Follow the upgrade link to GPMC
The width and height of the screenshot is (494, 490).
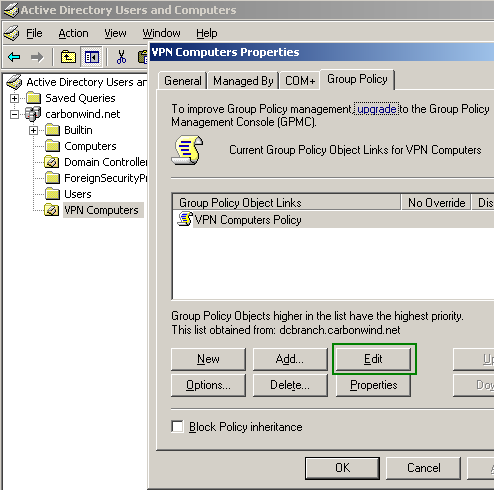click(x=377, y=109)
